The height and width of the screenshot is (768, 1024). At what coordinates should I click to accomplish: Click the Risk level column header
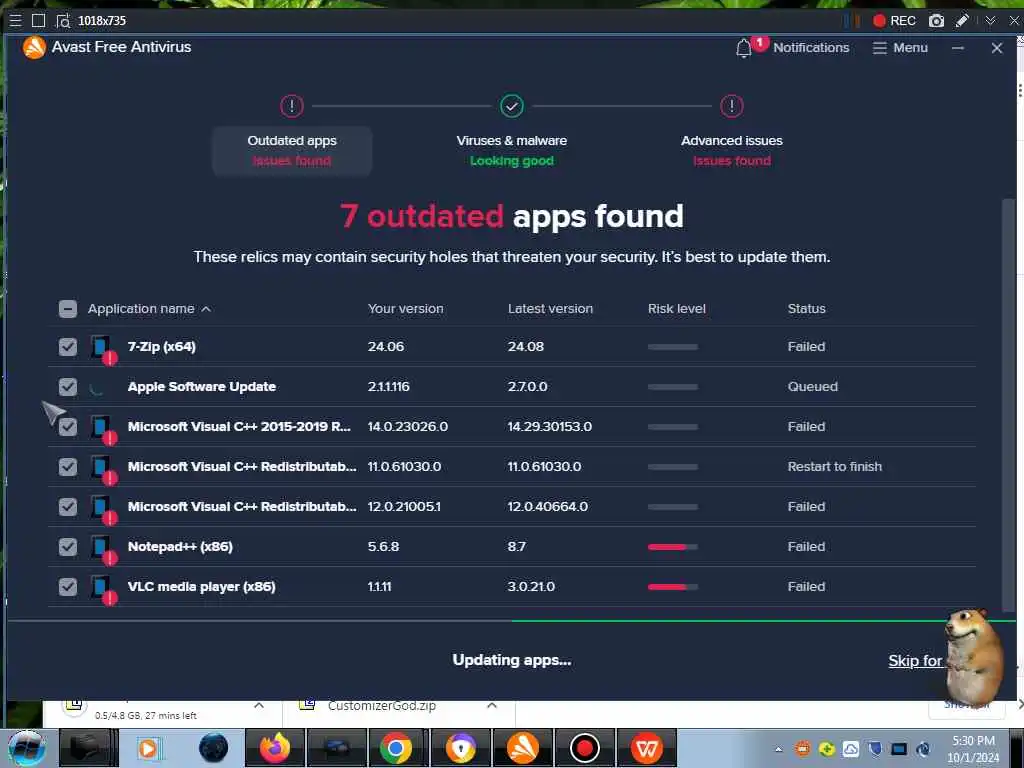coord(677,309)
